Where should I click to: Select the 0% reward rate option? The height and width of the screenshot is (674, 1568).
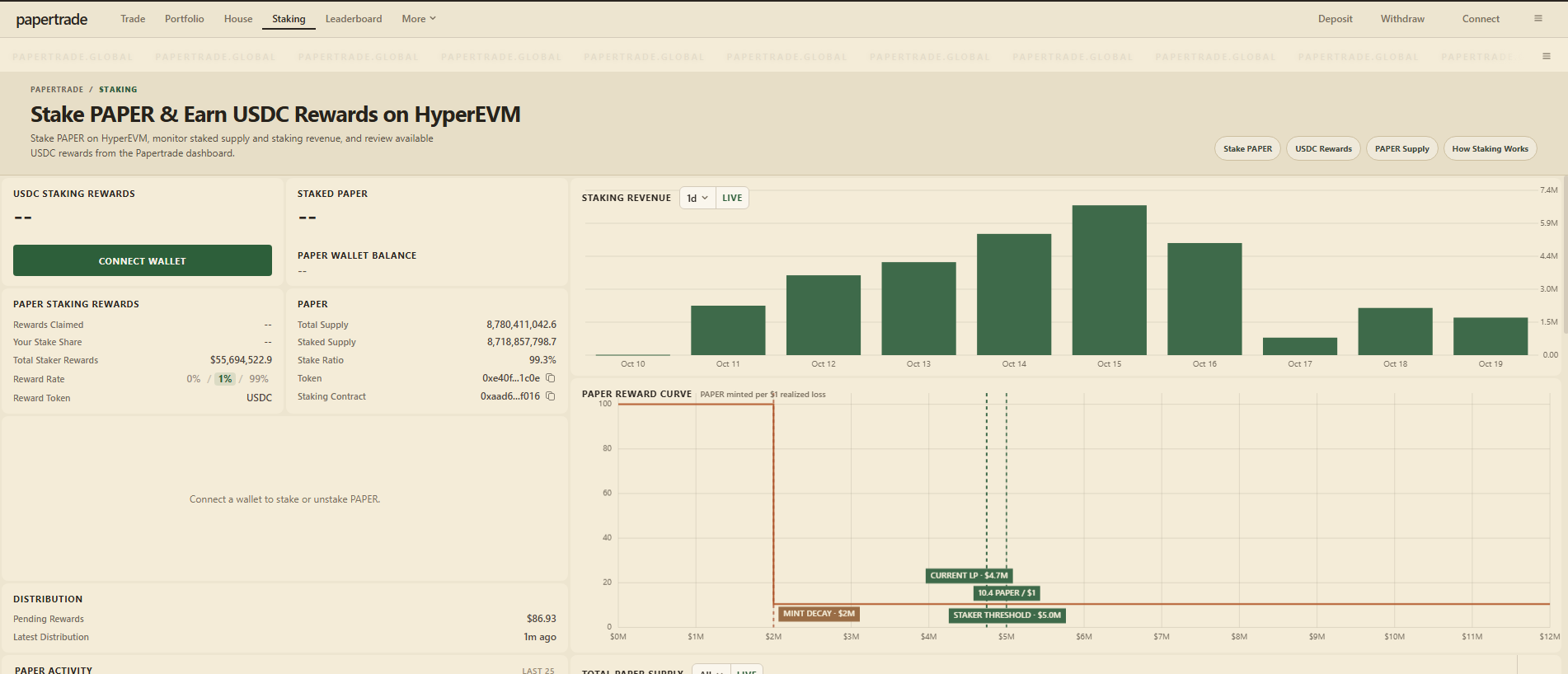tap(194, 379)
